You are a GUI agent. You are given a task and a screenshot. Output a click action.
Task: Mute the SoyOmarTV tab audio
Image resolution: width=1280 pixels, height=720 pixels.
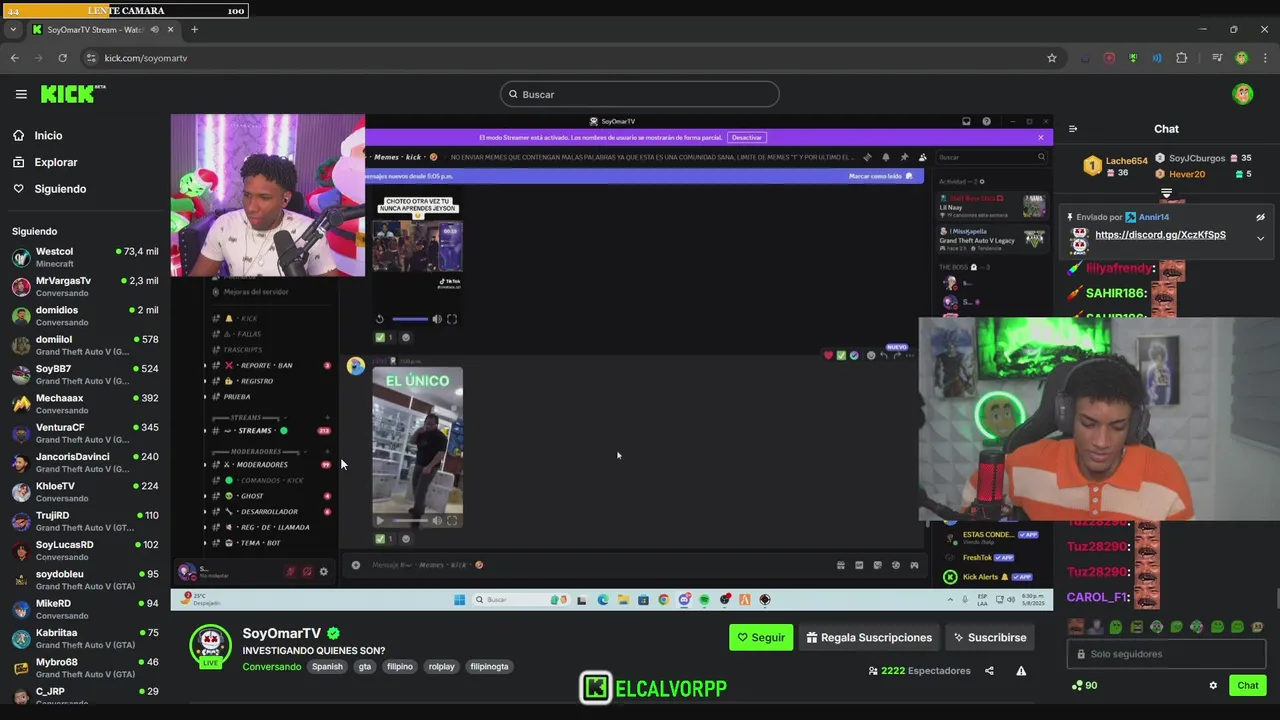(x=154, y=29)
